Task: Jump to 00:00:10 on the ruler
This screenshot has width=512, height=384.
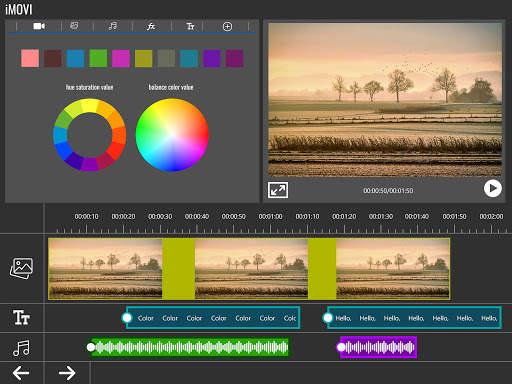Action: (86, 217)
